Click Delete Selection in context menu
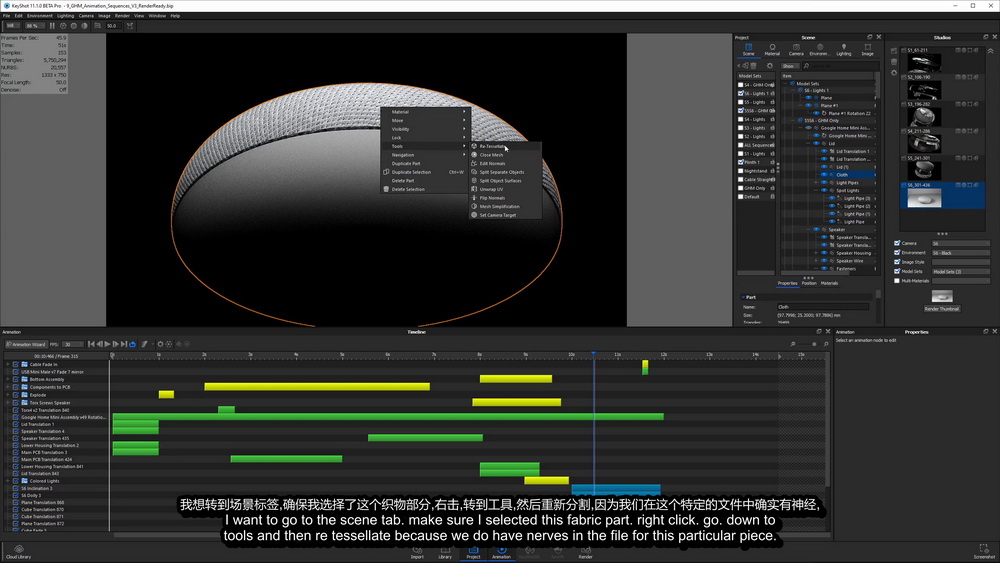1000x563 pixels. pyautogui.click(x=425, y=189)
